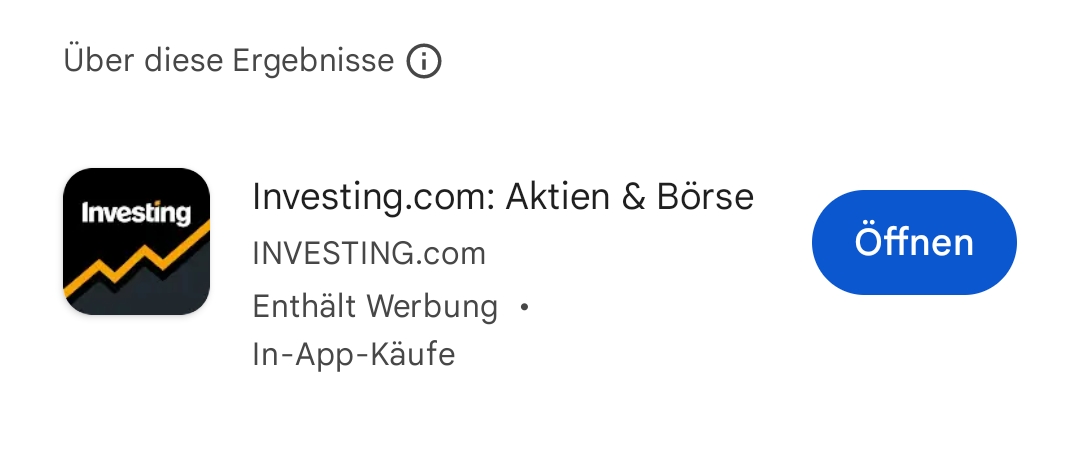Click the white Investing logo text in app icon

tap(136, 213)
